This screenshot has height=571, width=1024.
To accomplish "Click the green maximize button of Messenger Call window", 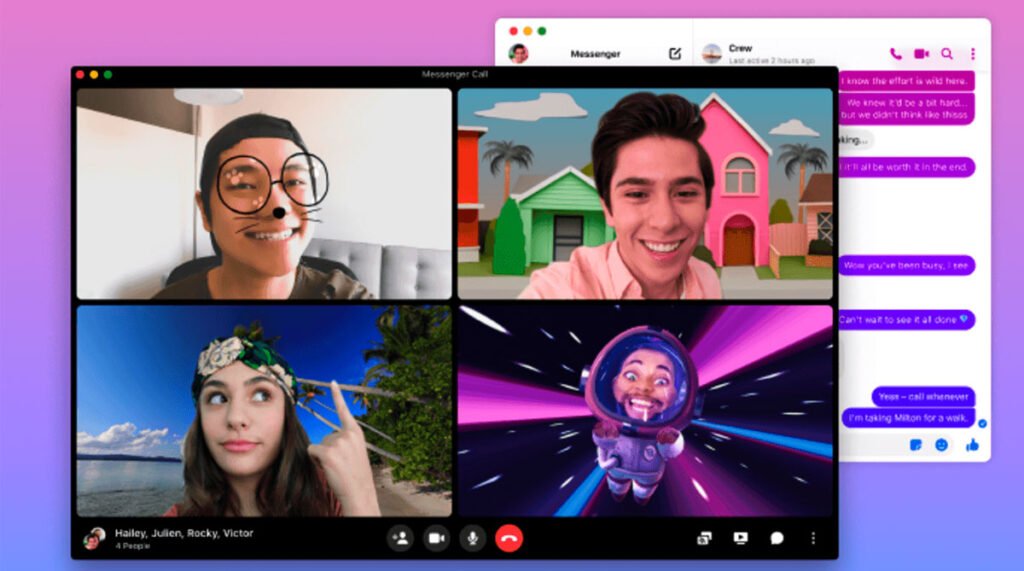I will (x=108, y=74).
